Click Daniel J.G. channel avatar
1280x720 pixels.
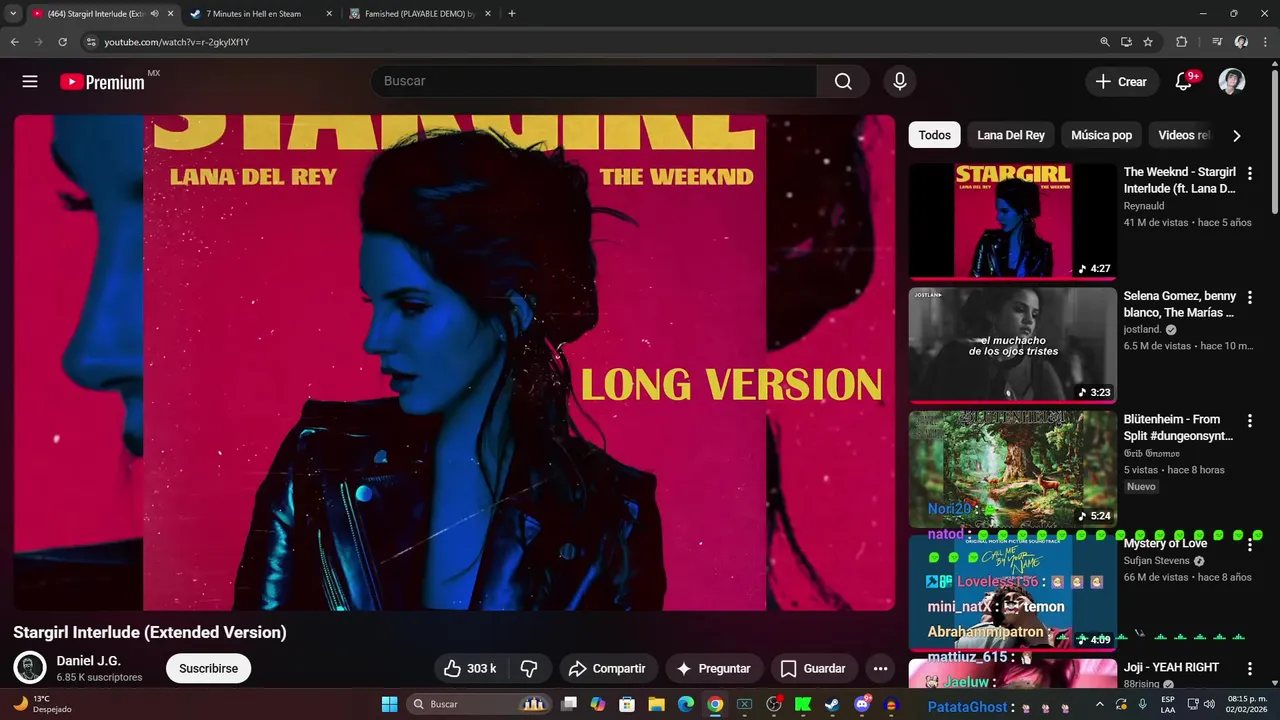pyautogui.click(x=30, y=668)
